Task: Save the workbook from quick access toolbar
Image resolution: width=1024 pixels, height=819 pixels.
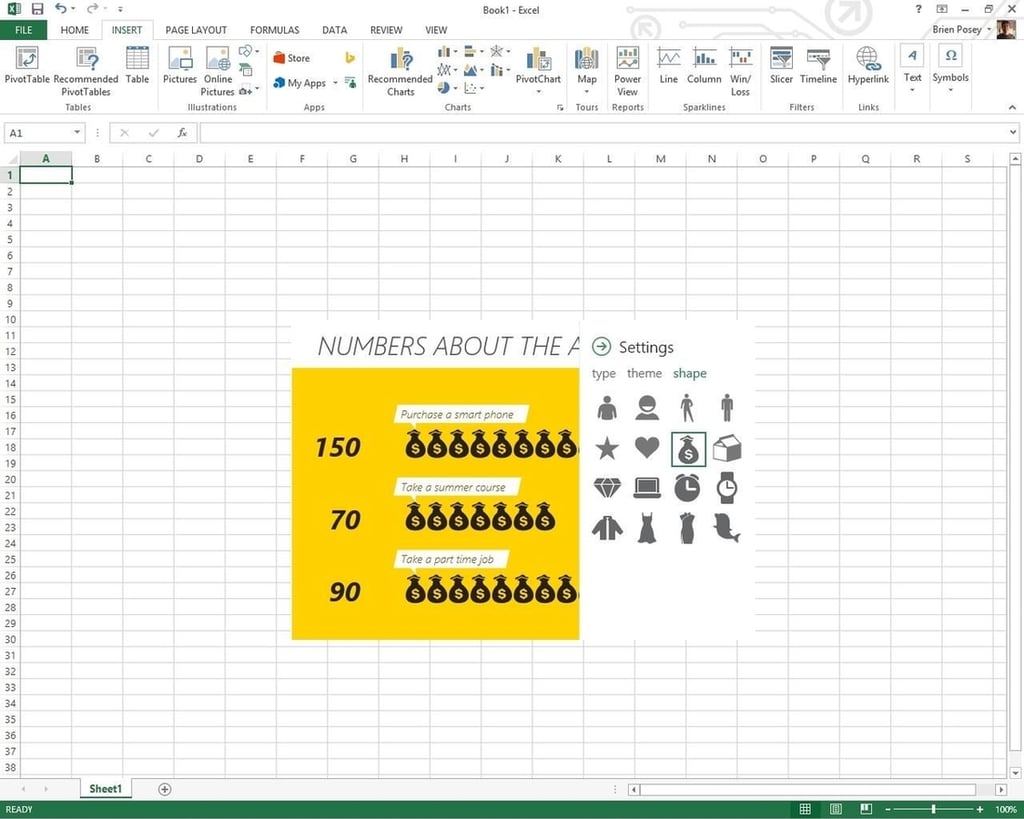Action: [x=37, y=9]
